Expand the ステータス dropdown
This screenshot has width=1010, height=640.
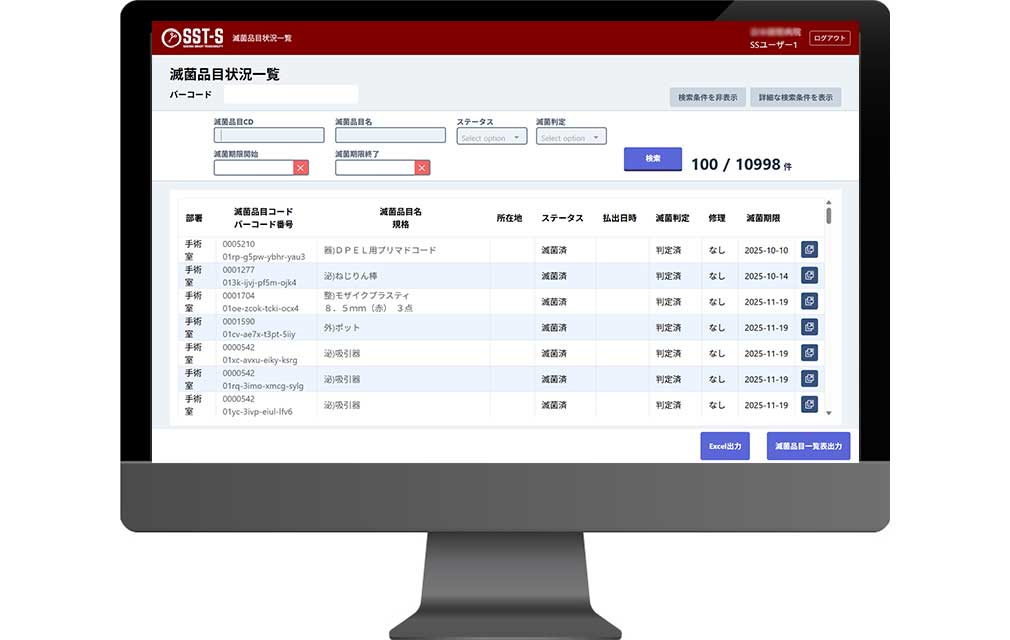point(492,138)
